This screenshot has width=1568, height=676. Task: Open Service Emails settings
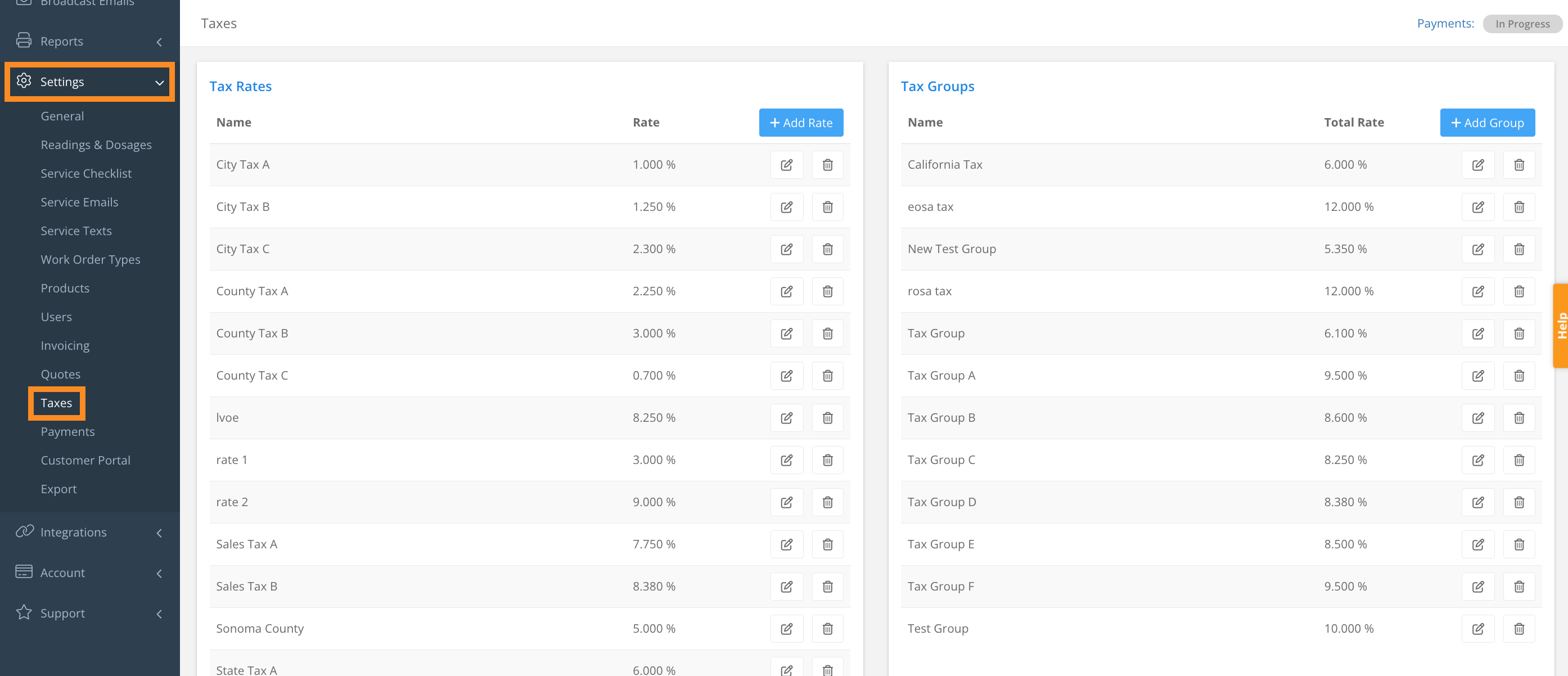click(79, 202)
